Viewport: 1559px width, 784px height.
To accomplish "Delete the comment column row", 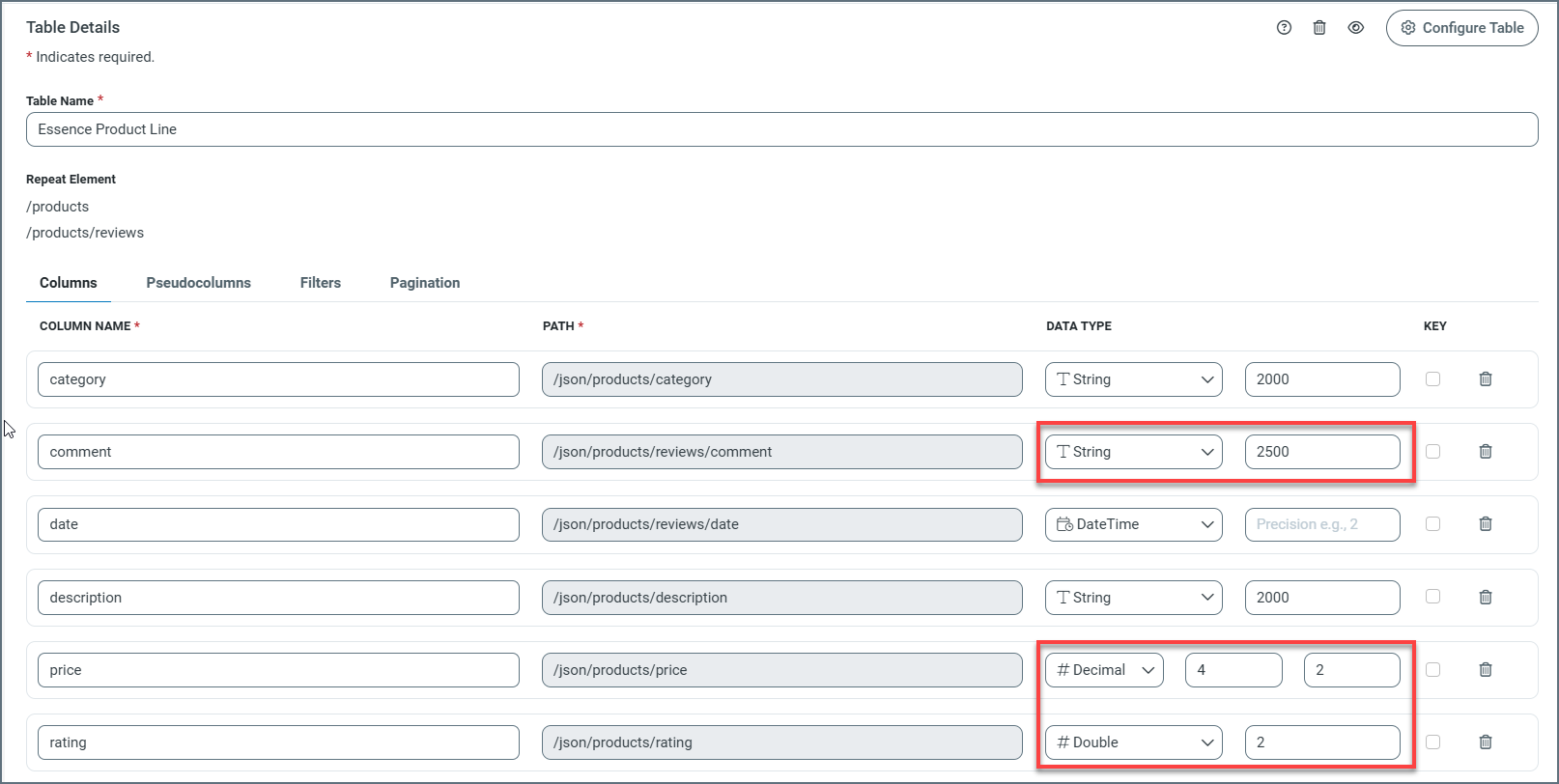I will click(x=1486, y=452).
